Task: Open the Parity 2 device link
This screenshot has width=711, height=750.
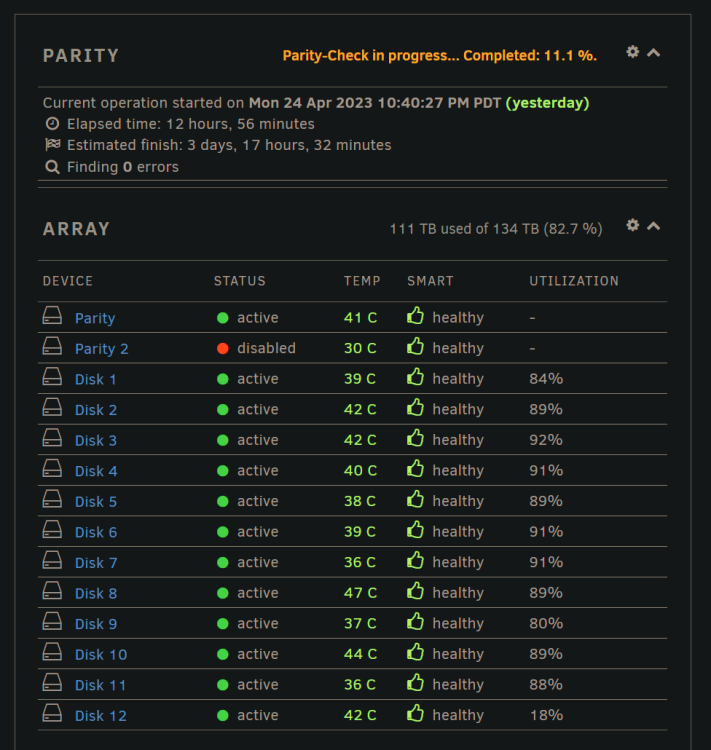Action: pyautogui.click(x=101, y=349)
